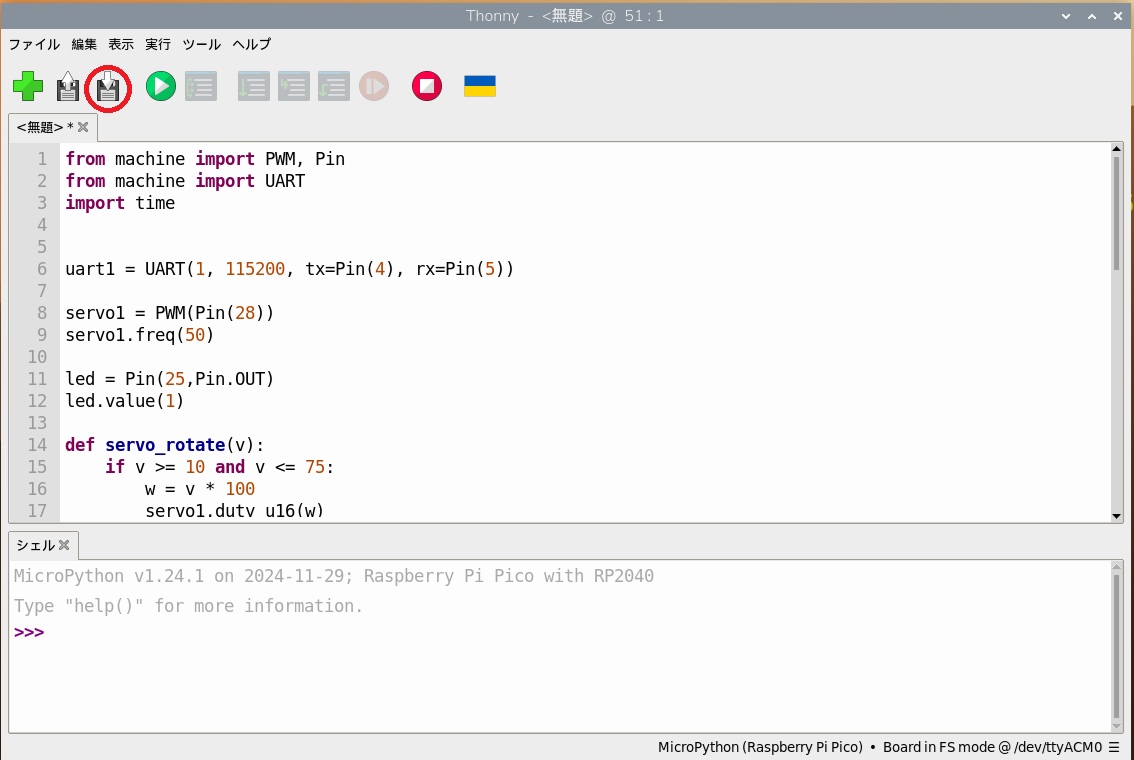The width and height of the screenshot is (1134, 760).
Task: Click the Ukraine flag support icon
Action: click(480, 87)
